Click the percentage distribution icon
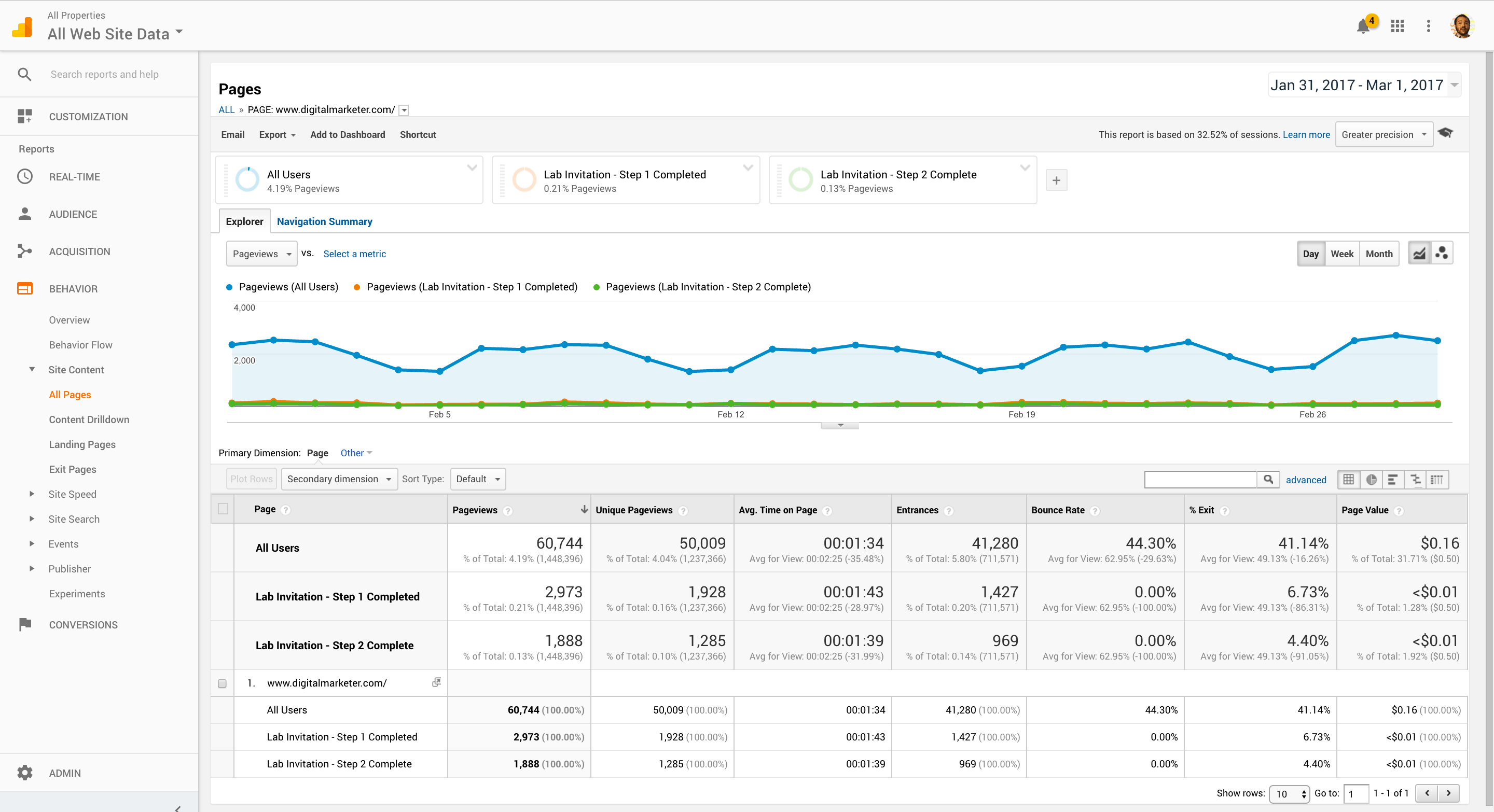The image size is (1494, 812). pyautogui.click(x=1372, y=479)
